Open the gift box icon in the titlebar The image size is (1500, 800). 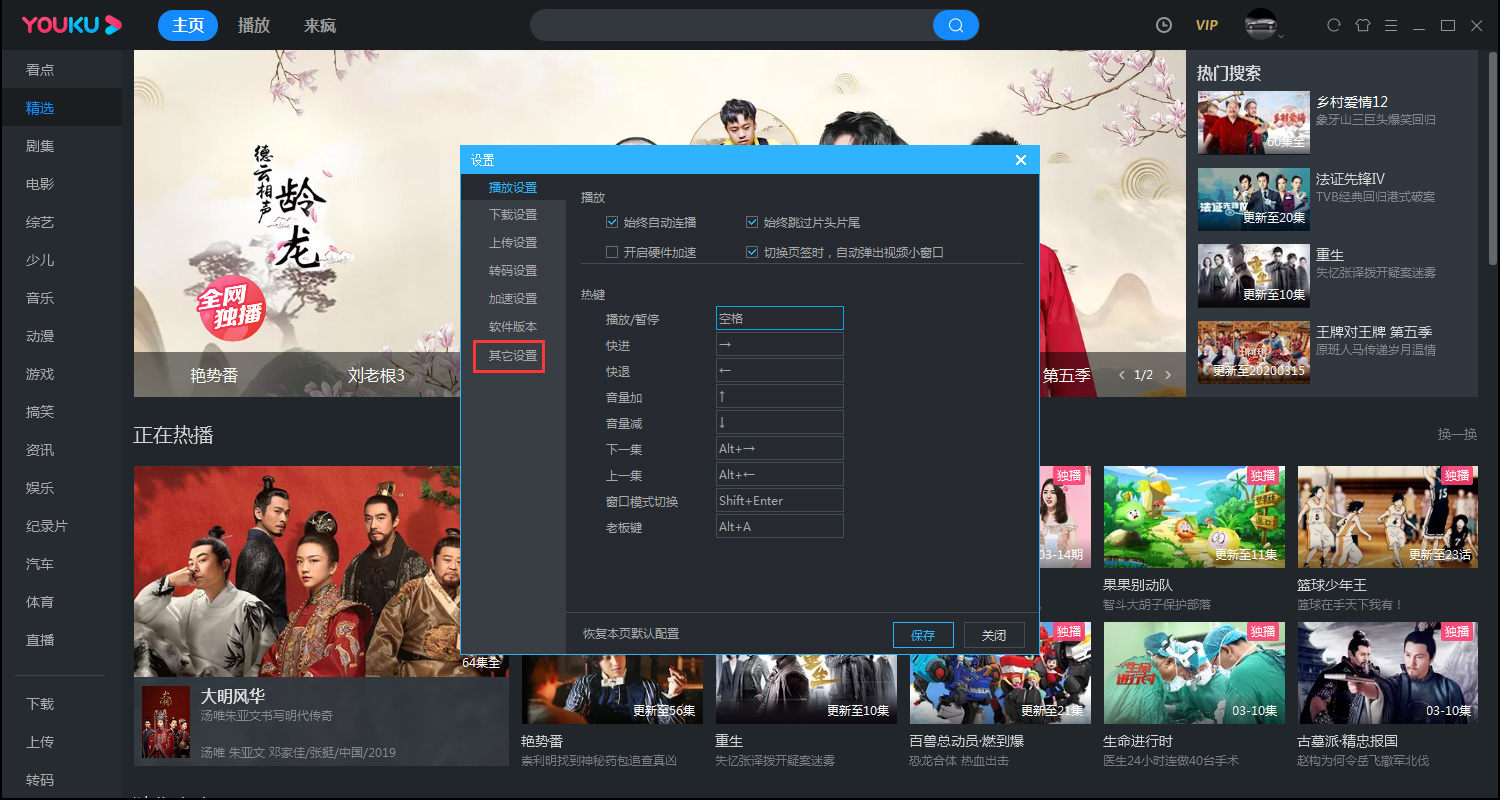pos(1362,24)
